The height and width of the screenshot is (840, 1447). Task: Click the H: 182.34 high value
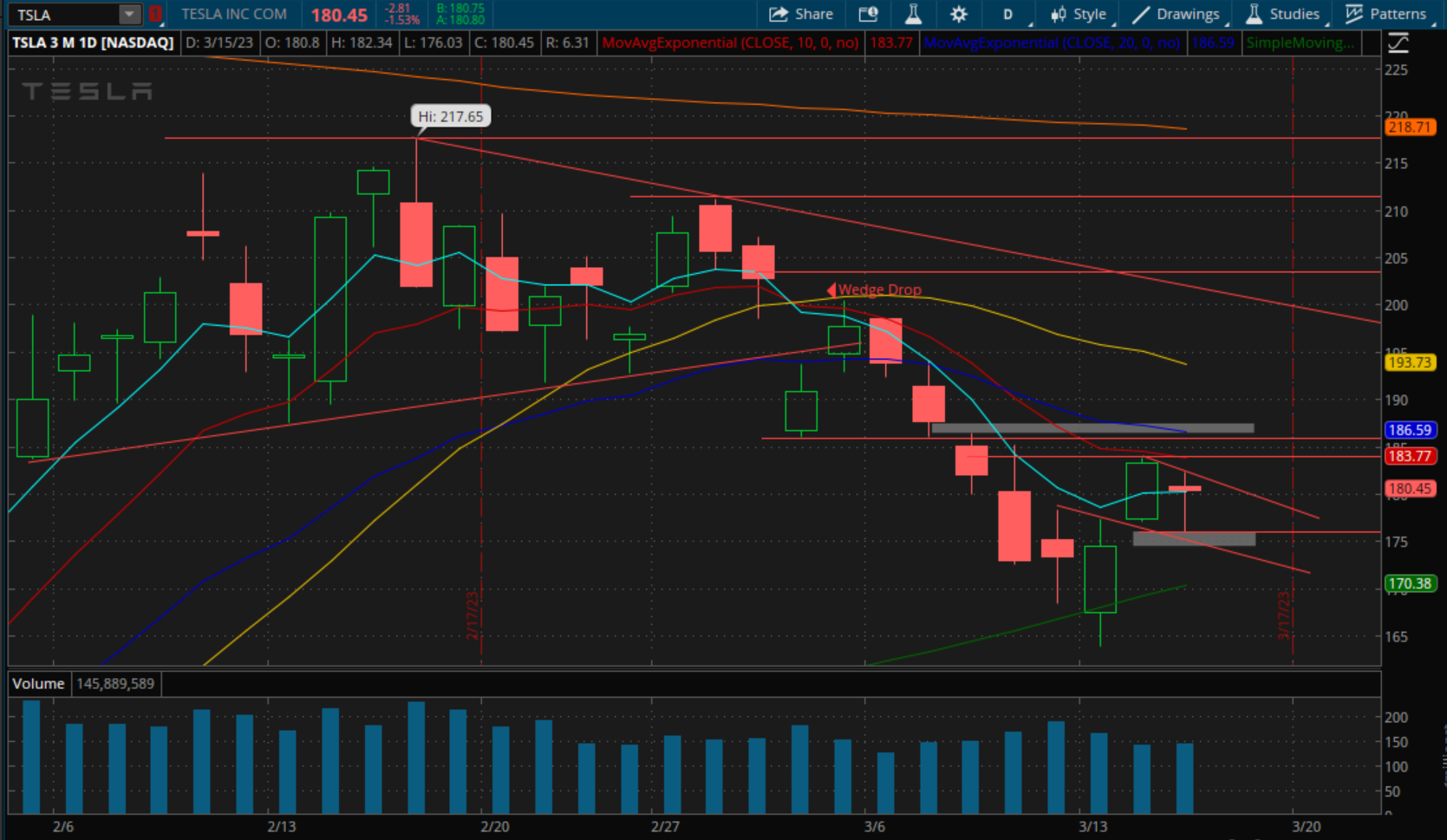click(x=362, y=42)
